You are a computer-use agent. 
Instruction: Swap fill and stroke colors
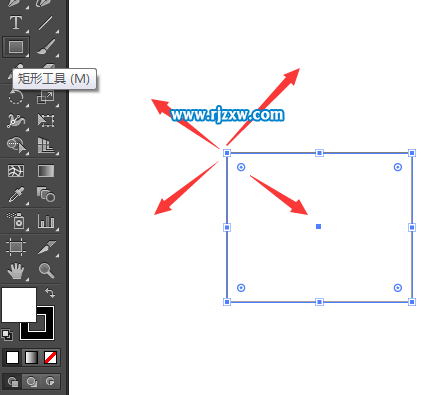coord(50,293)
